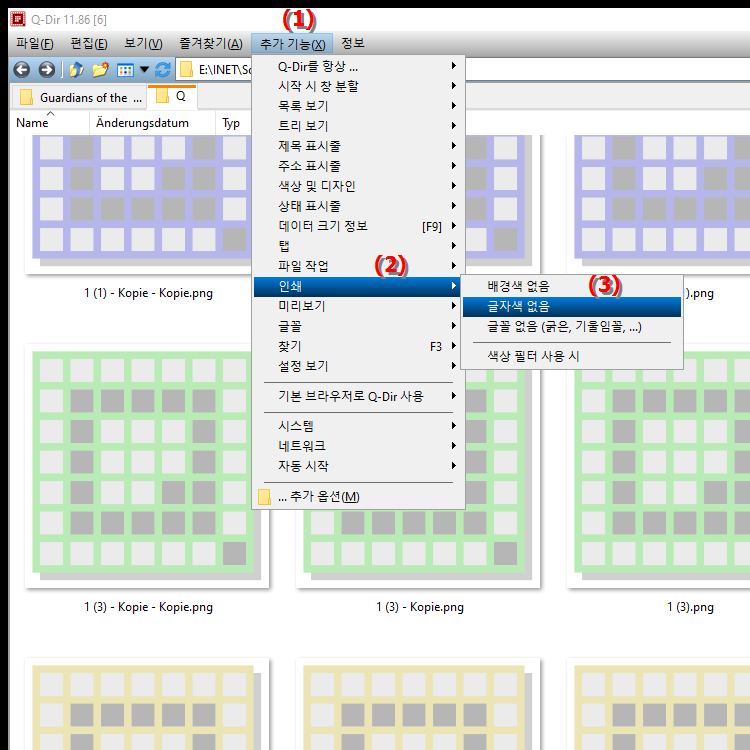This screenshot has height=750, width=750.
Task: Sort by the Name column header
Action: click(50, 123)
